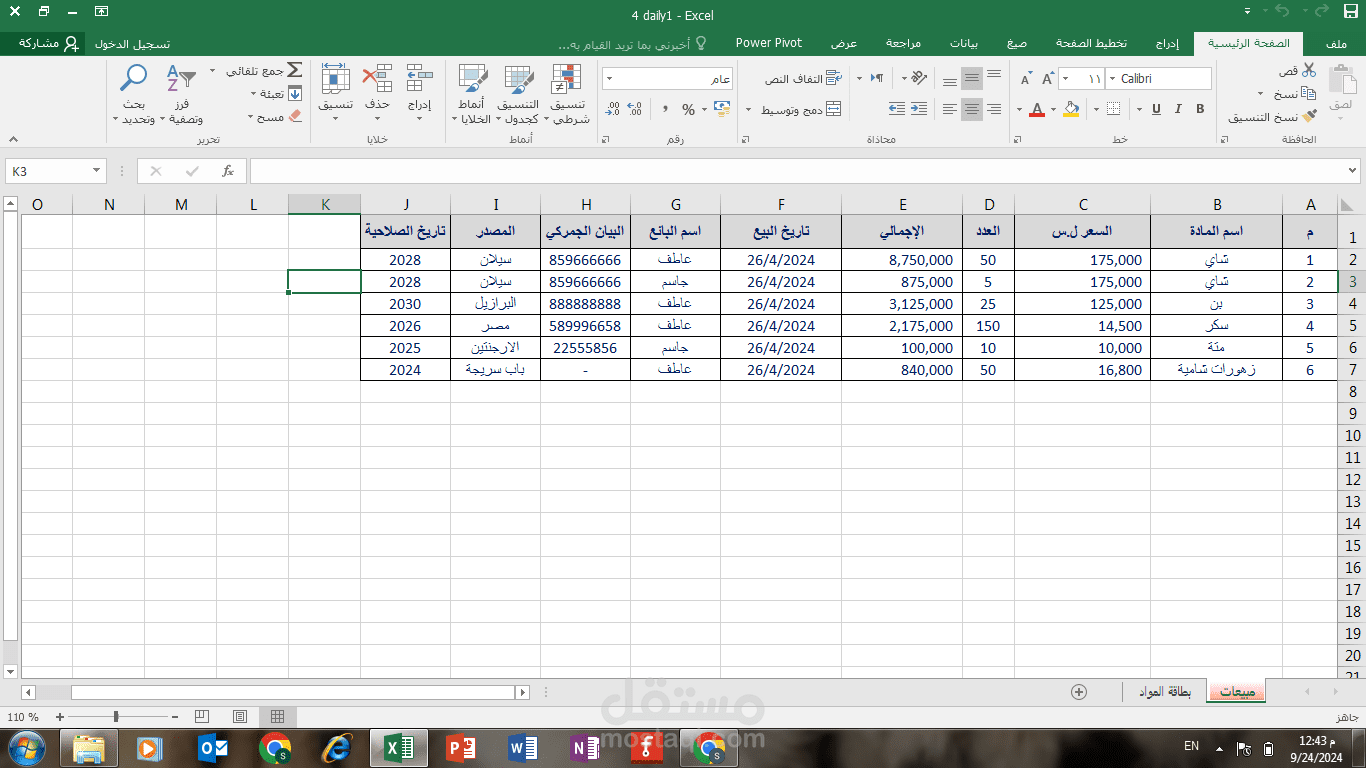Click the Decrease Indent icon
The height and width of the screenshot is (768, 1366).
click(919, 109)
